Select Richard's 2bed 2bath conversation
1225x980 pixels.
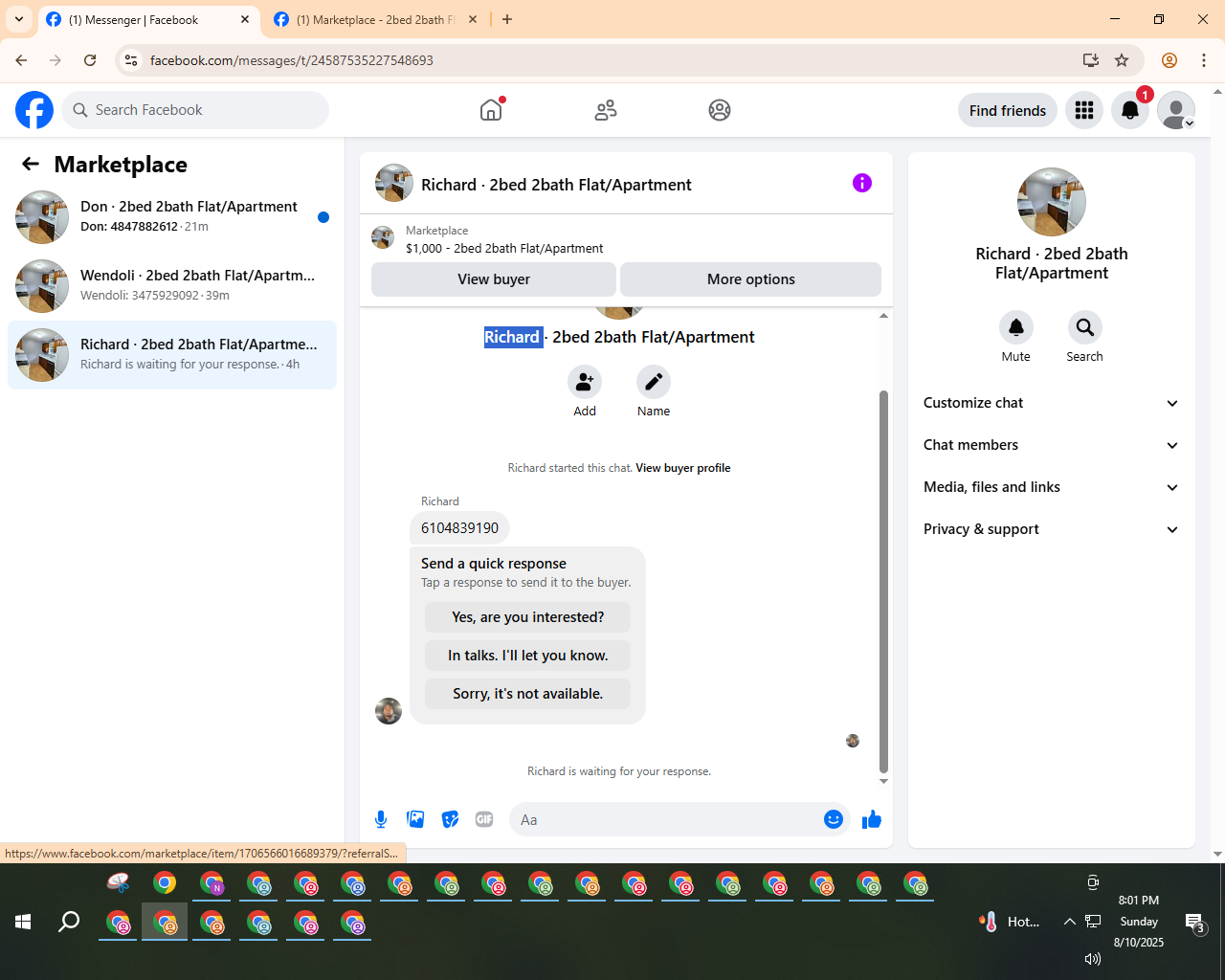pyautogui.click(x=172, y=355)
